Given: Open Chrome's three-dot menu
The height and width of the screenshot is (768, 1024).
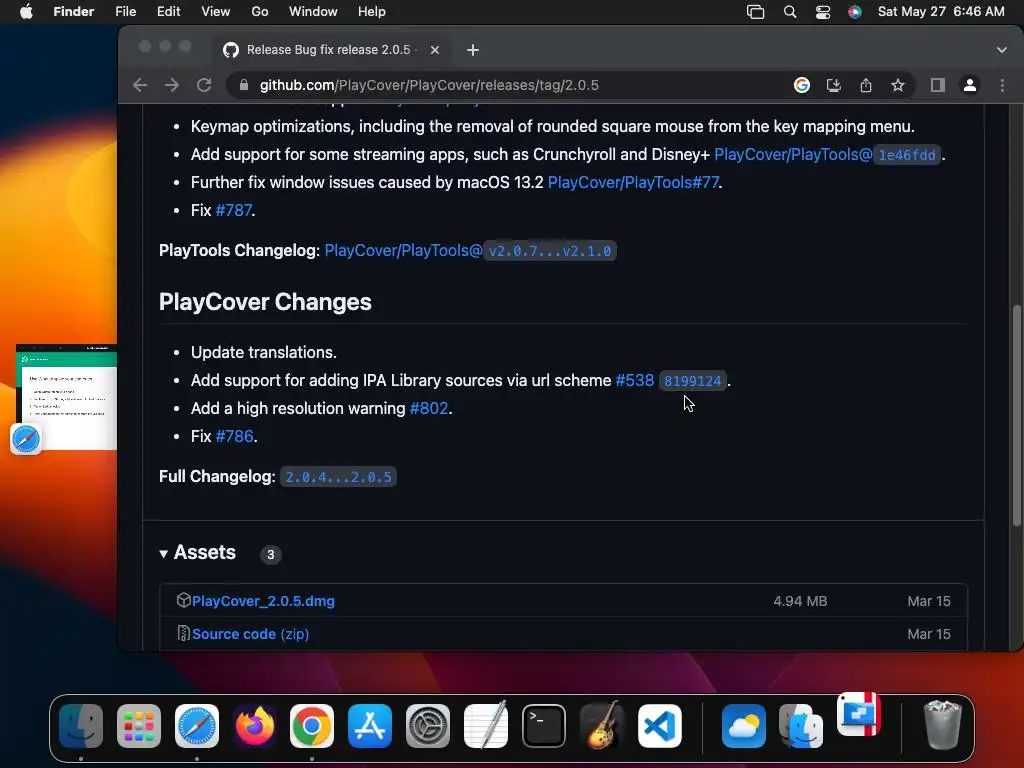Looking at the screenshot, I should click(1002, 85).
